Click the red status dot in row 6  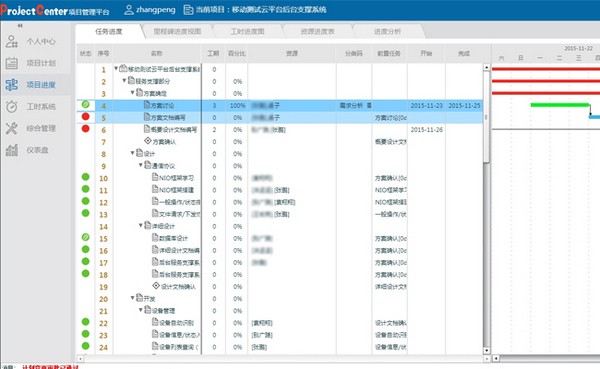86,129
